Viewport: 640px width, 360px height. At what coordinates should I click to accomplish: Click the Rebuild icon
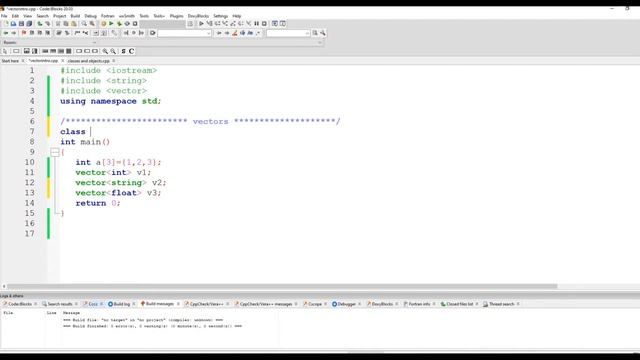point(127,24)
